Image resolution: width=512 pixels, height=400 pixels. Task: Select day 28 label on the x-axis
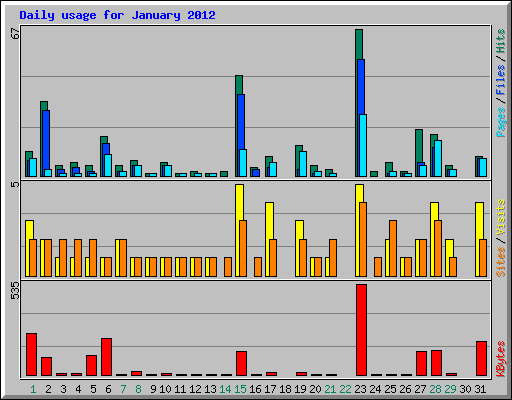435,389
